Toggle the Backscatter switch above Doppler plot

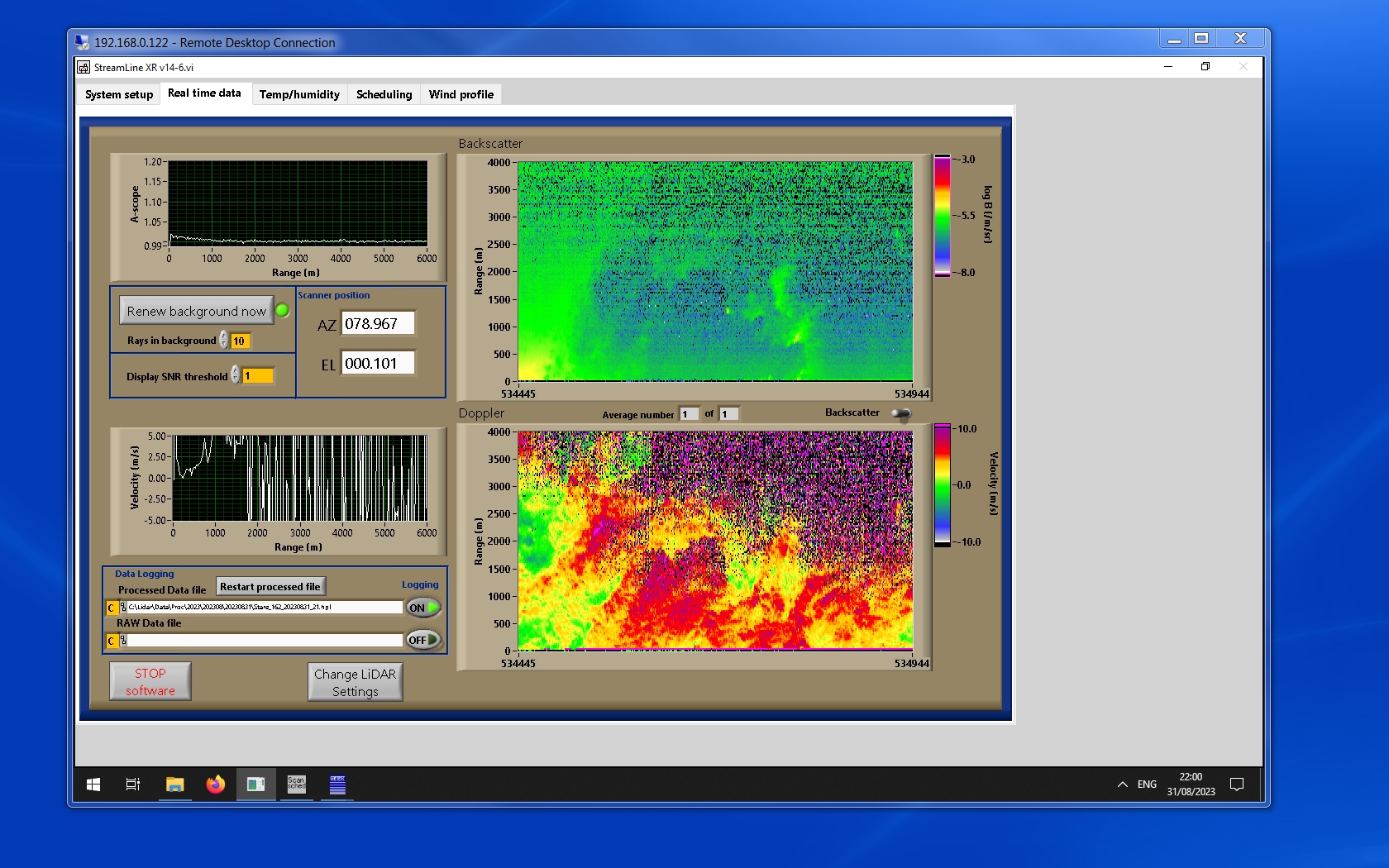[x=901, y=413]
